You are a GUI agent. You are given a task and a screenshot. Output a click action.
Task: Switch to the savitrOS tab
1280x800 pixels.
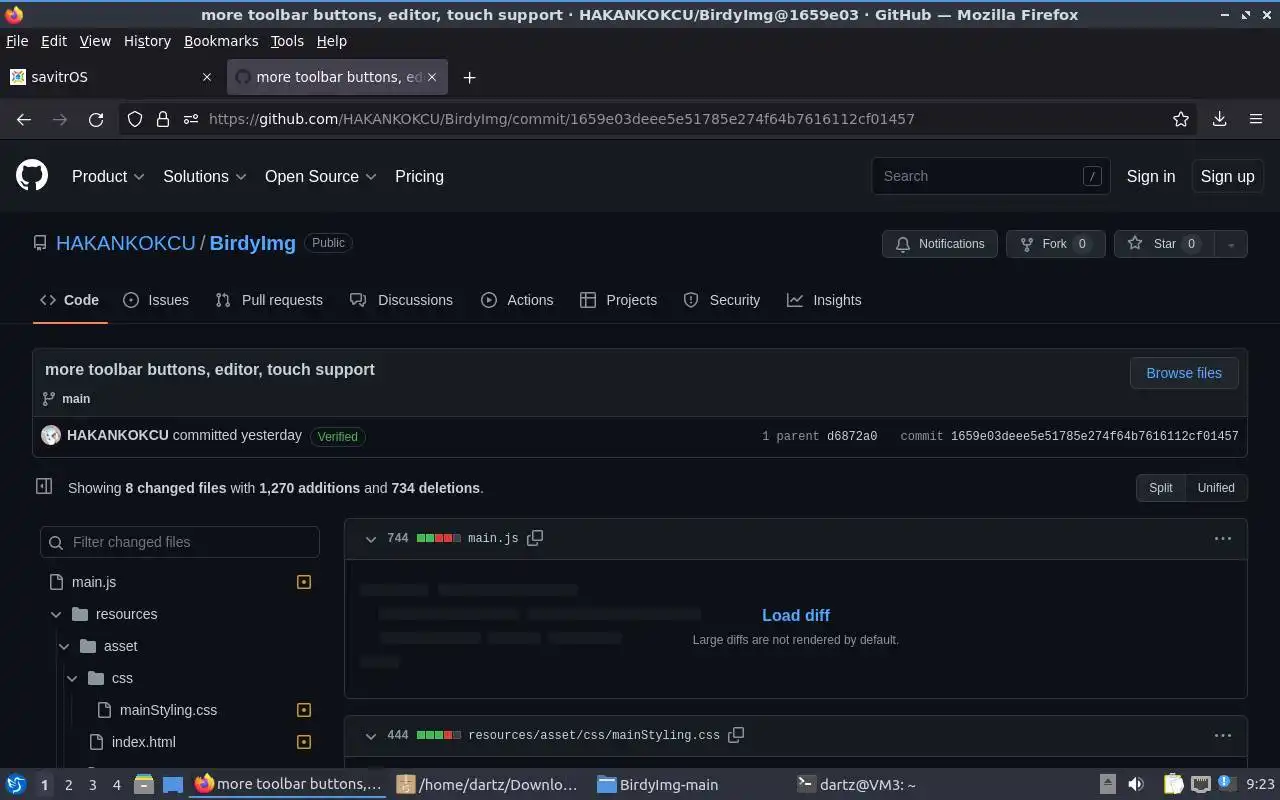click(110, 77)
